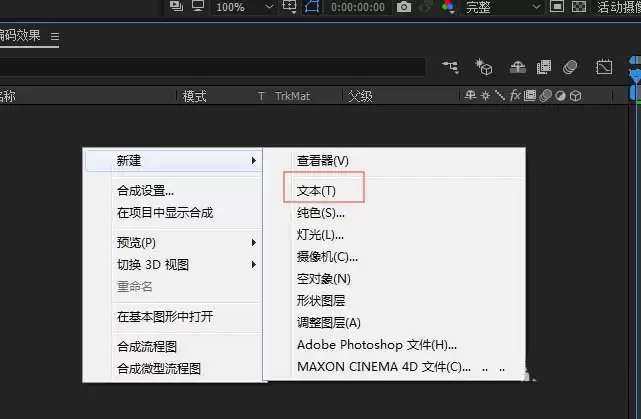
Task: Open the RGB channel color selector
Action: coord(448,7)
